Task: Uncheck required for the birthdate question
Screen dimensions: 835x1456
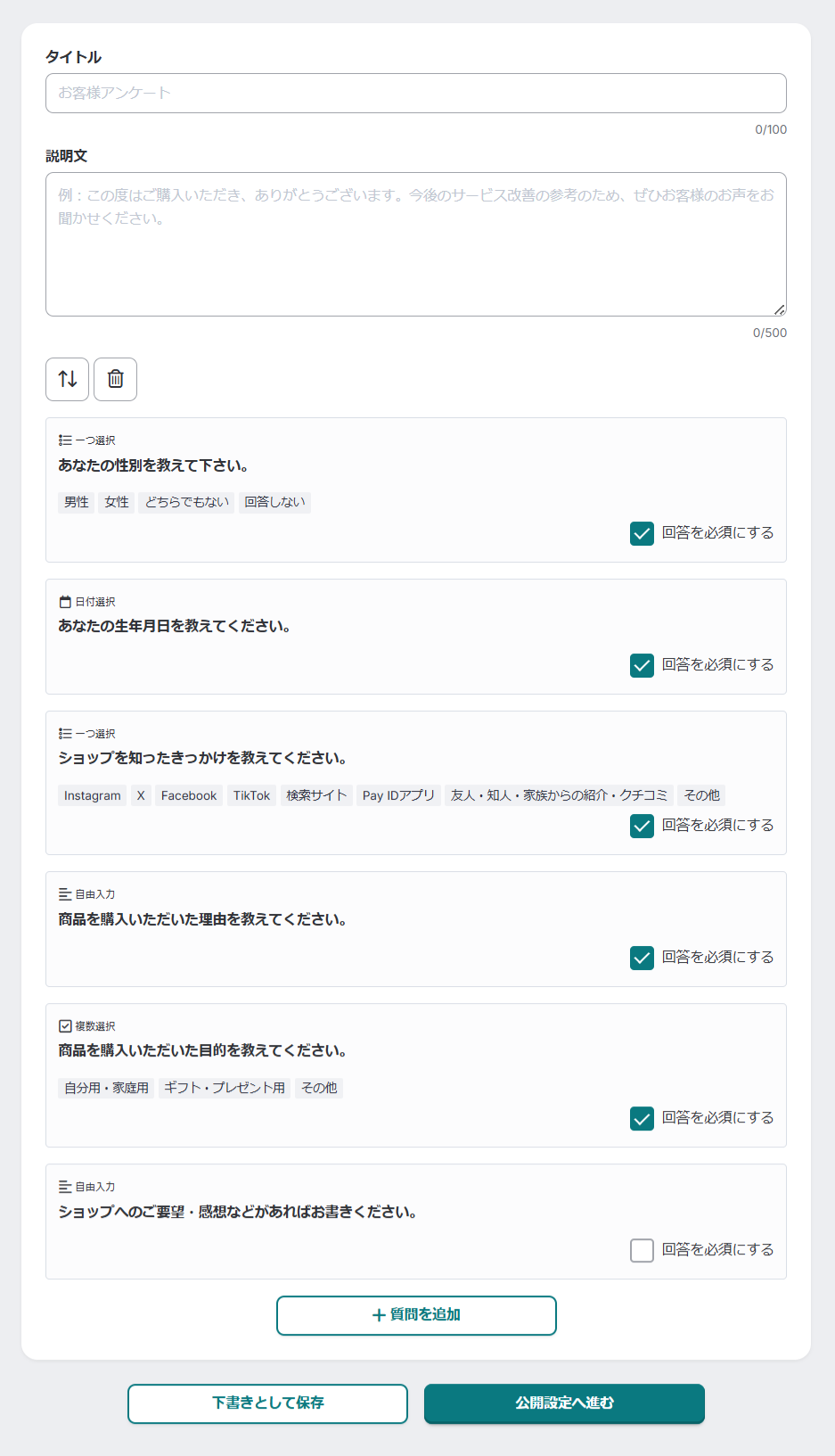Action: point(642,665)
